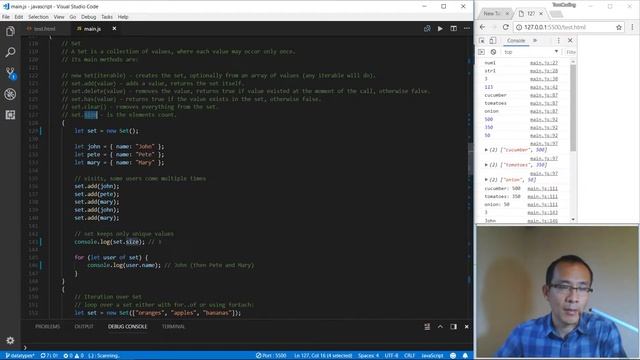Show more DevTools tabs with the chevron

click(x=535, y=40)
